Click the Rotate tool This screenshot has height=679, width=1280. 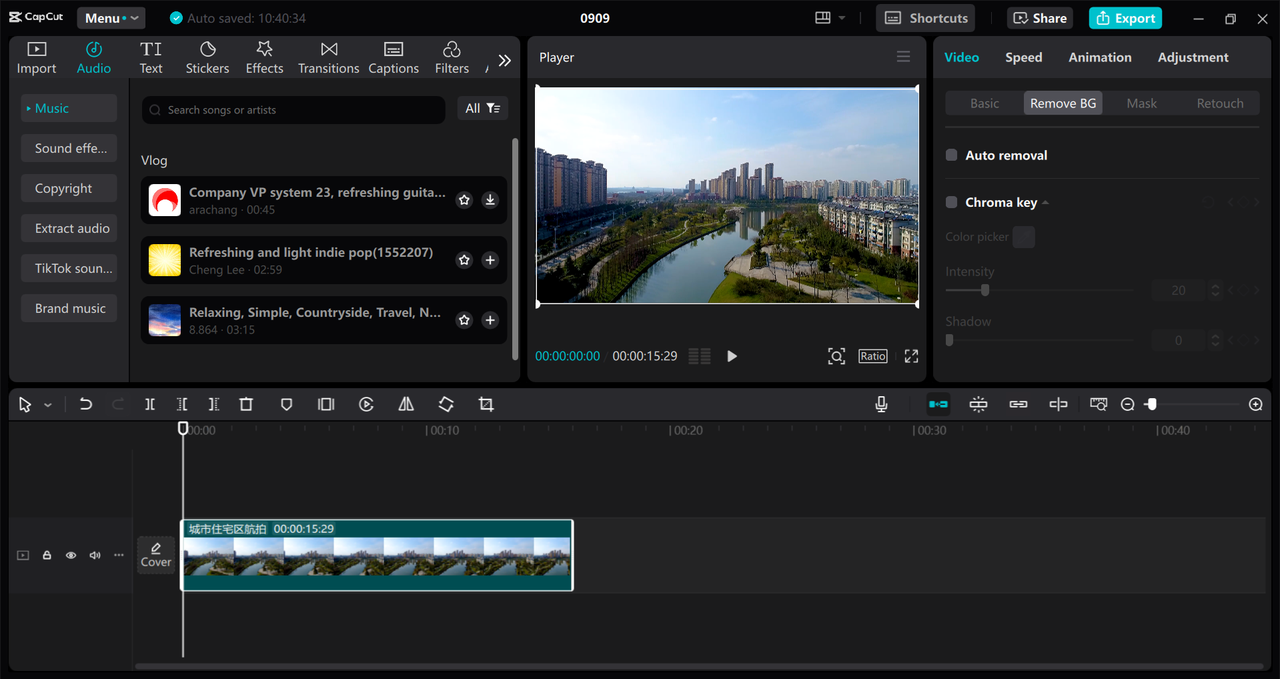pos(446,404)
